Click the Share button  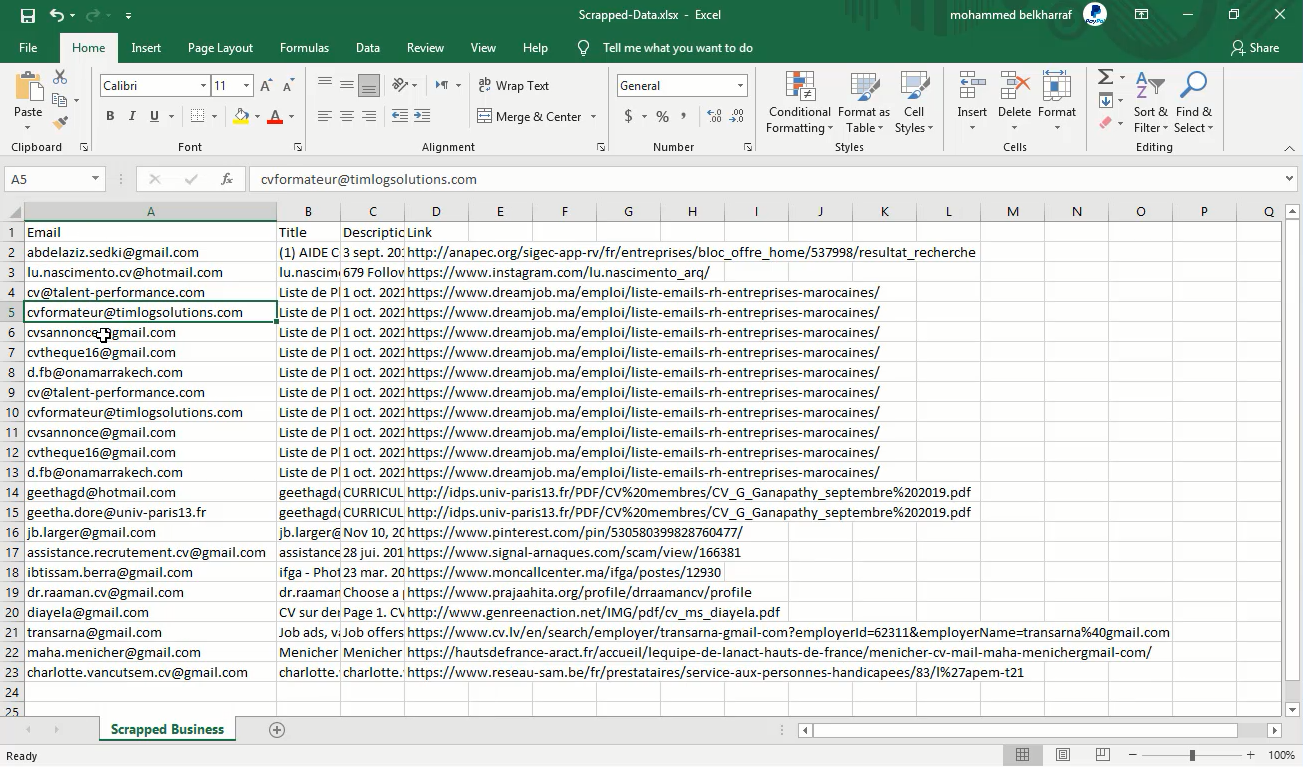click(x=1255, y=48)
